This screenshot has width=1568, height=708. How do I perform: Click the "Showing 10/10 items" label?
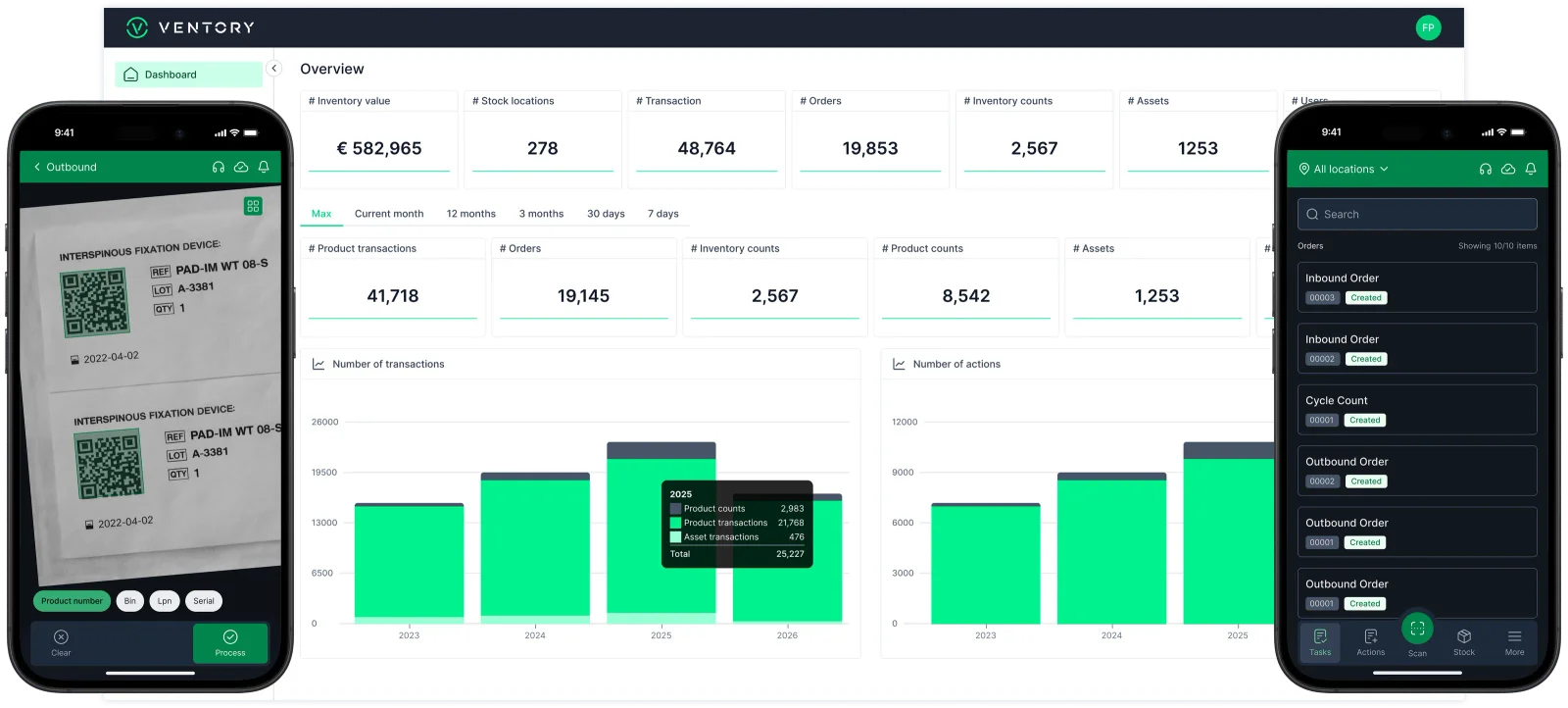[1497, 246]
